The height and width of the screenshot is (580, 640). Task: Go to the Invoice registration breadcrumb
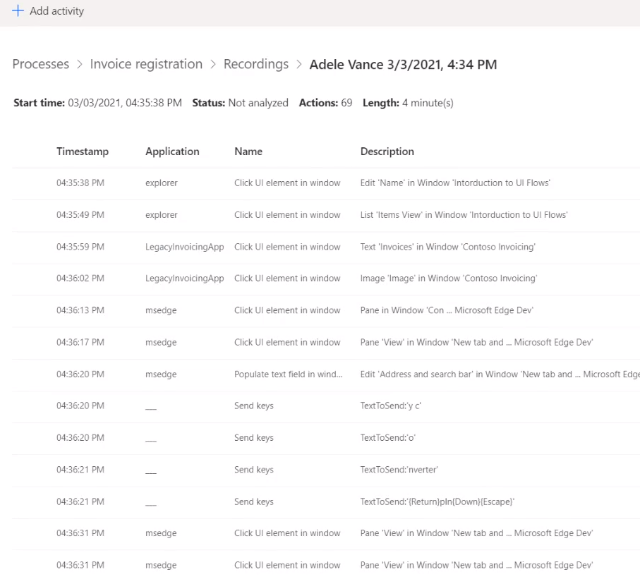tap(146, 64)
